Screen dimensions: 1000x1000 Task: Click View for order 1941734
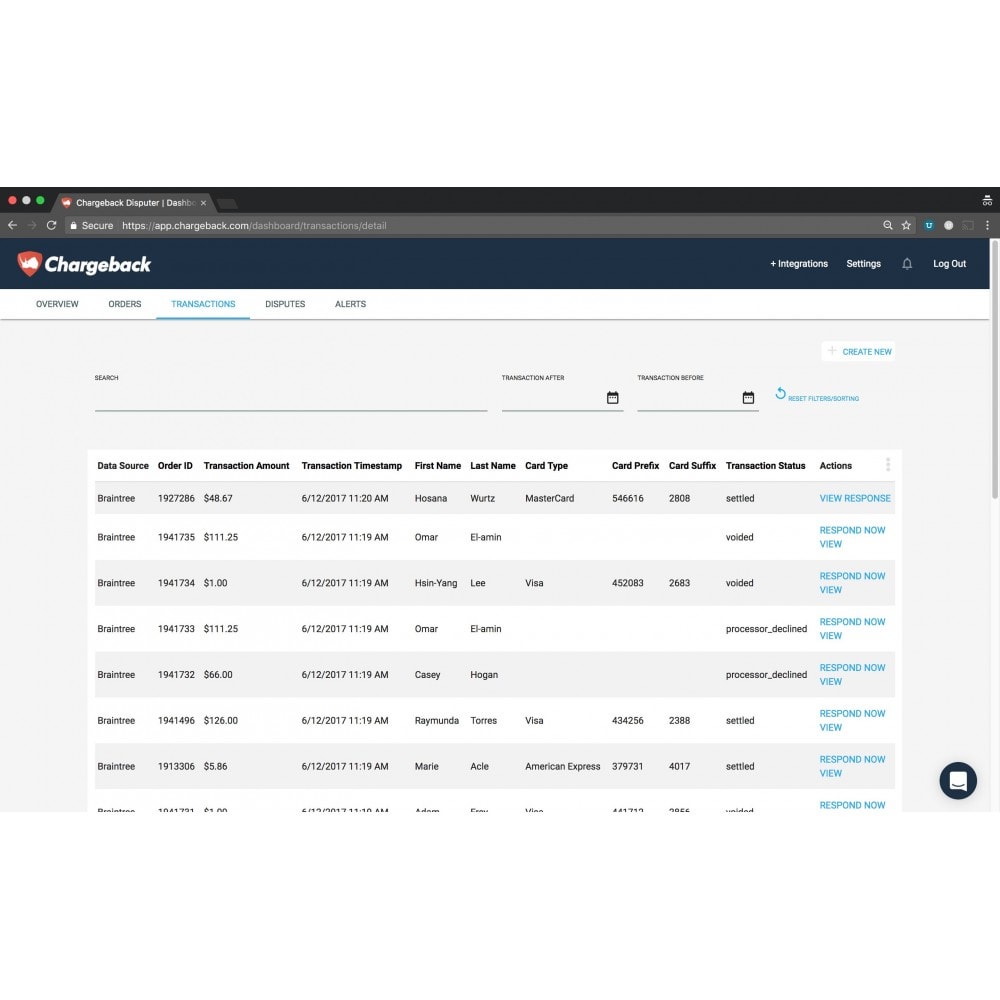[830, 590]
